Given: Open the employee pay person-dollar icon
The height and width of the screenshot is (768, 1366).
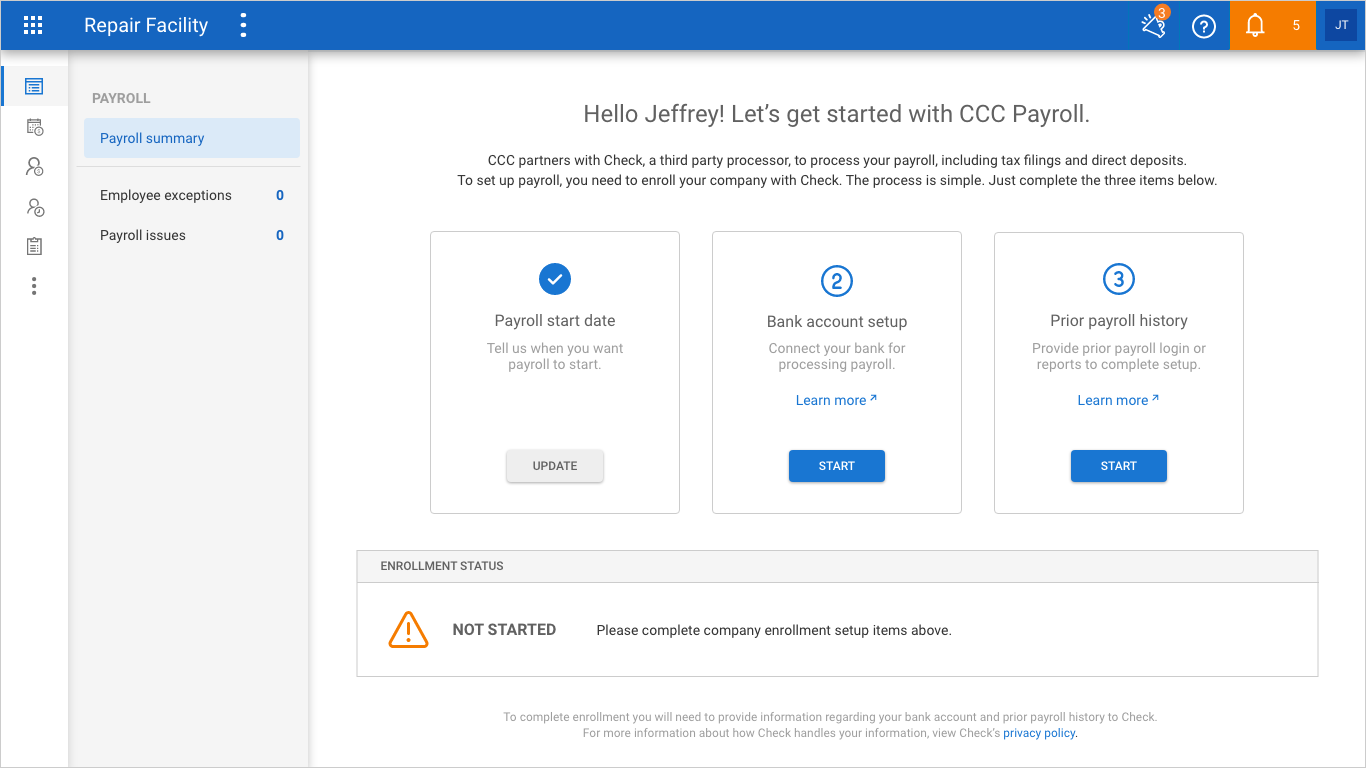Looking at the screenshot, I should 34,166.
